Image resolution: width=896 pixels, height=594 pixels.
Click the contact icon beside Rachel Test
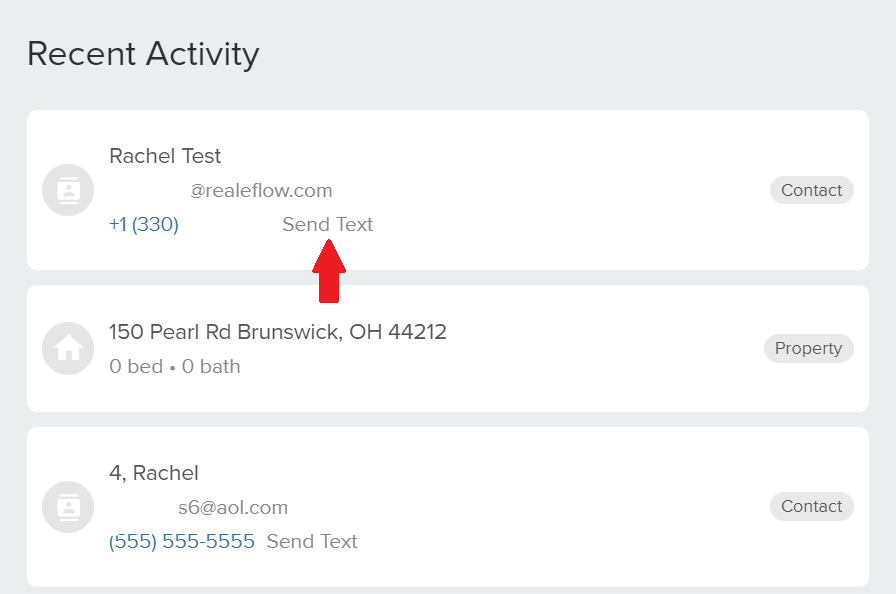point(68,190)
